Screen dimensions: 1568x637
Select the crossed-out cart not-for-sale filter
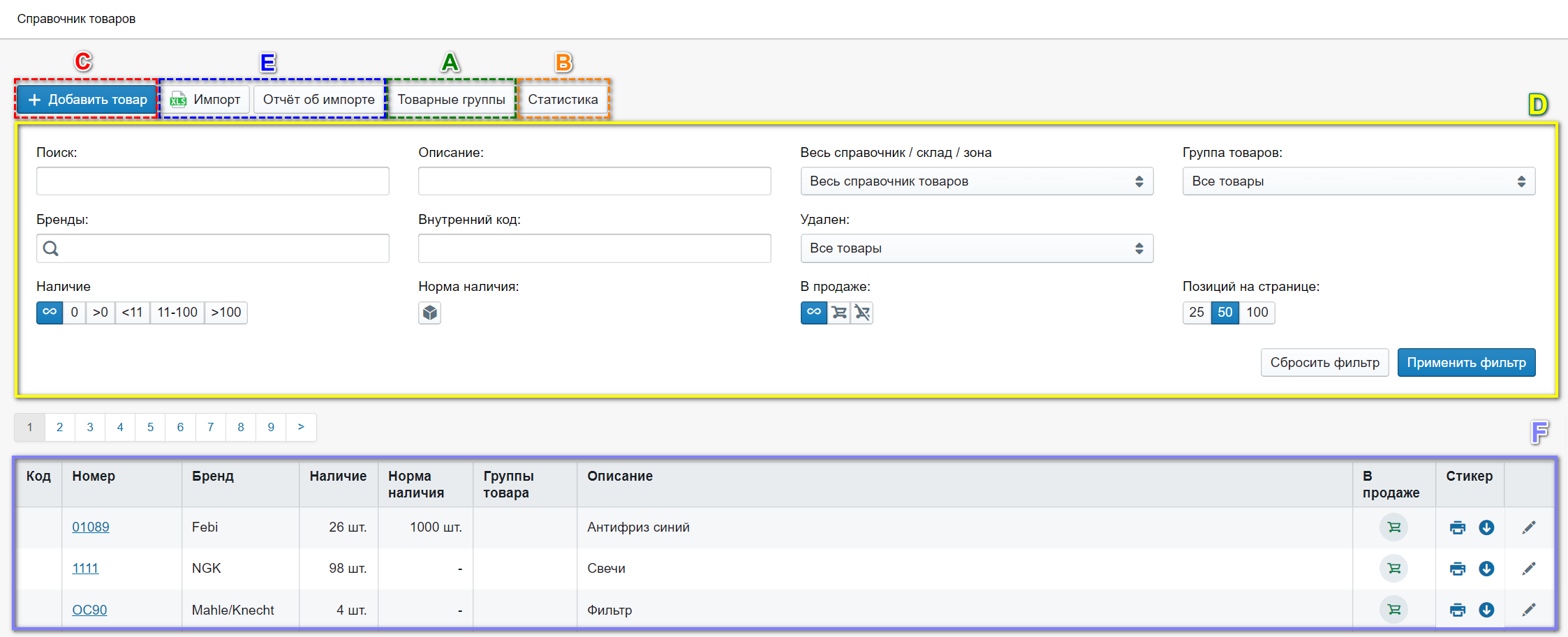pyautogui.click(x=862, y=313)
